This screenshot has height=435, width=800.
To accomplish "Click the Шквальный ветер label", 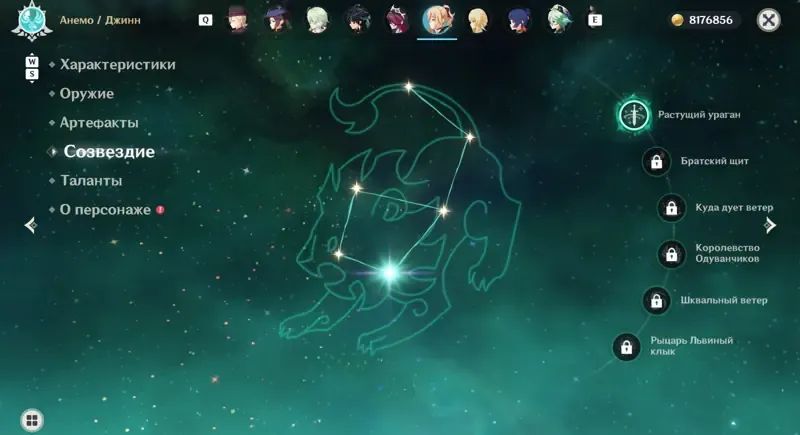I will (x=724, y=300).
